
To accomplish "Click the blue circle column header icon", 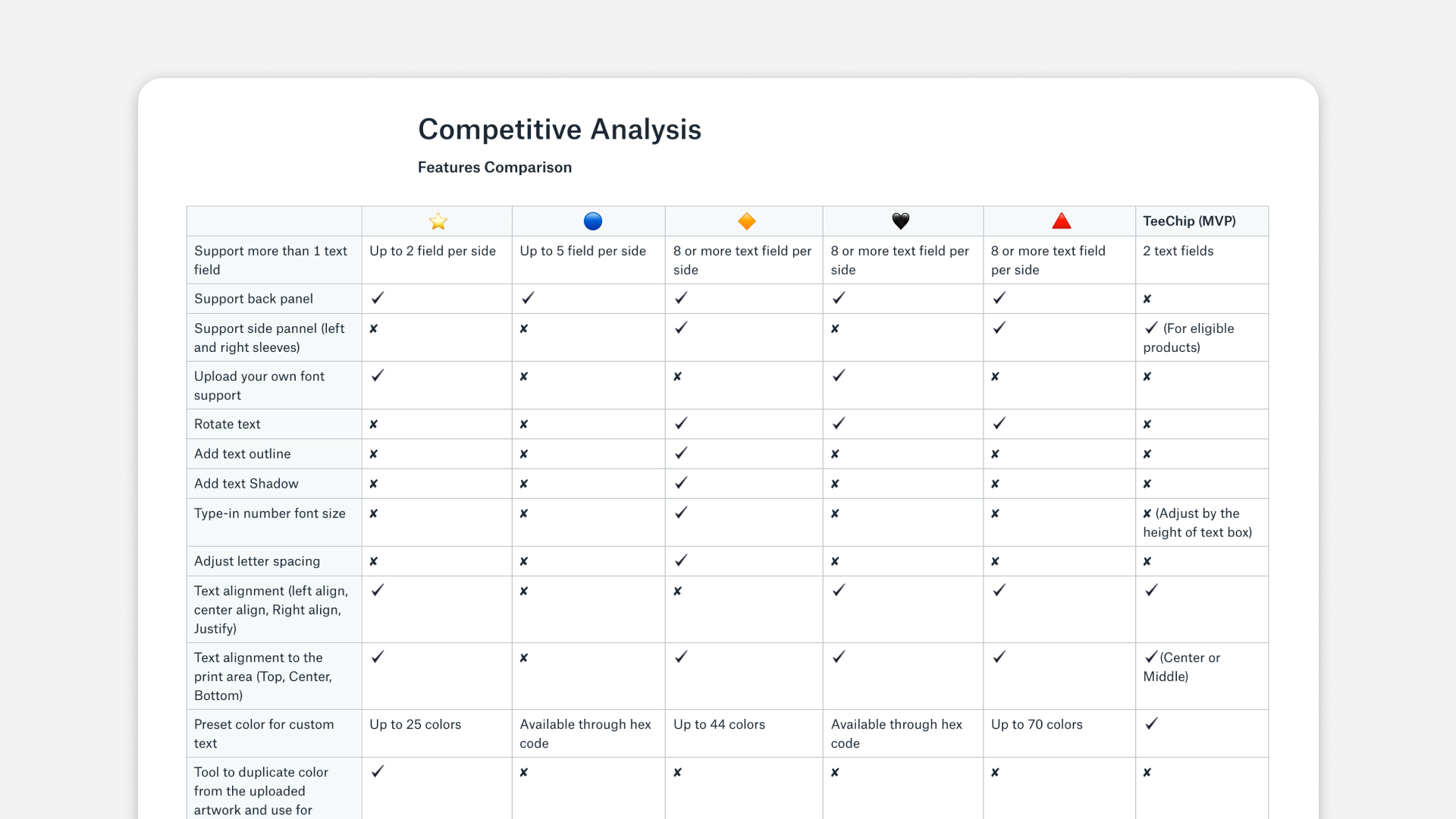I will [593, 221].
